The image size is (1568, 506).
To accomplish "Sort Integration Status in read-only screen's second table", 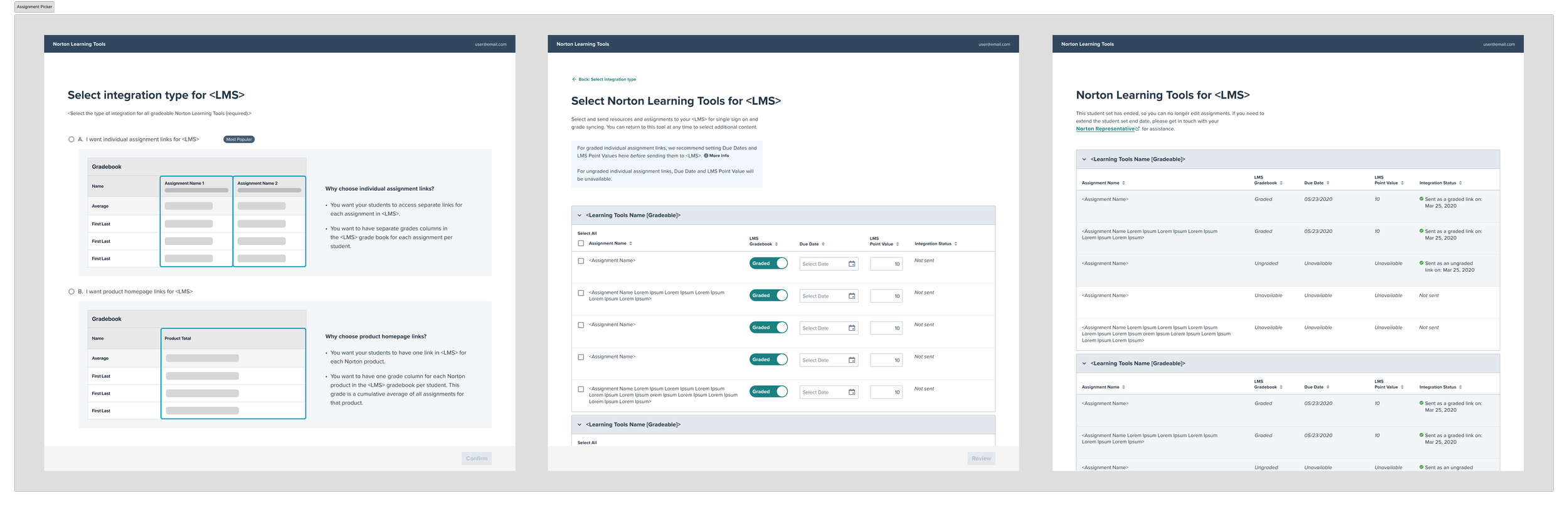I will point(1460,387).
